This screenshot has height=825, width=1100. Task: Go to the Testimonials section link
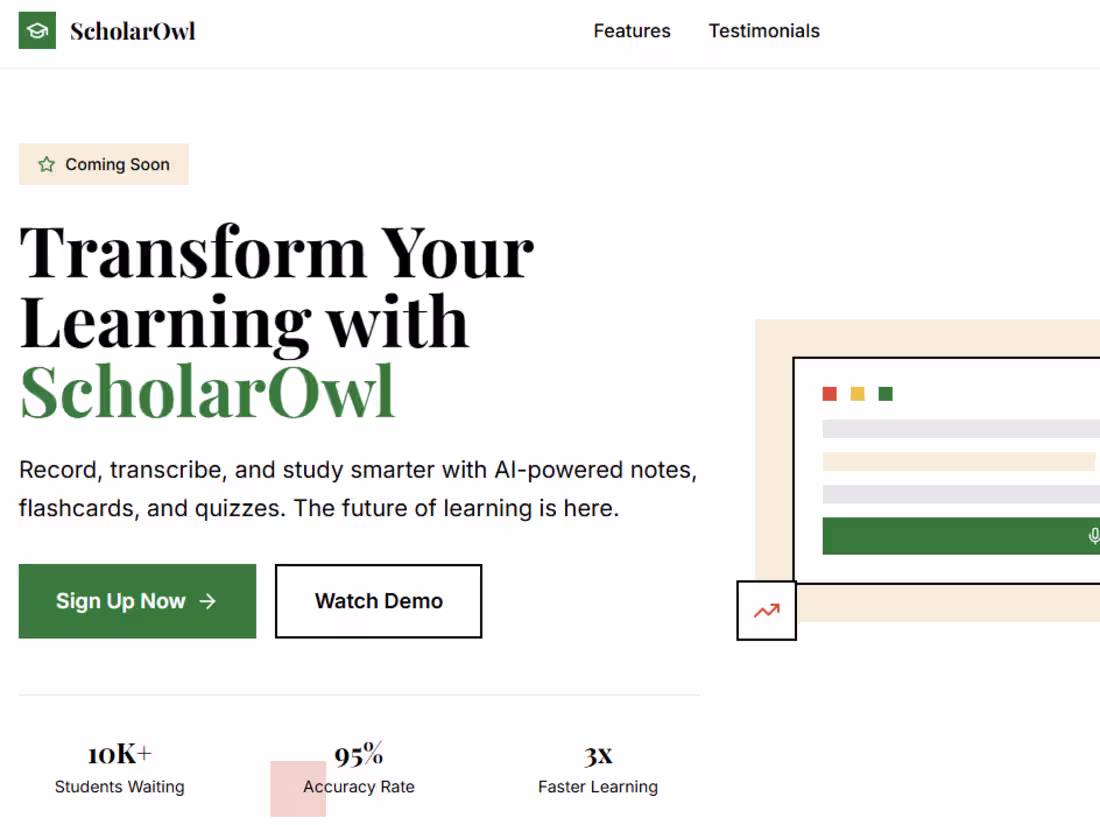(x=764, y=31)
